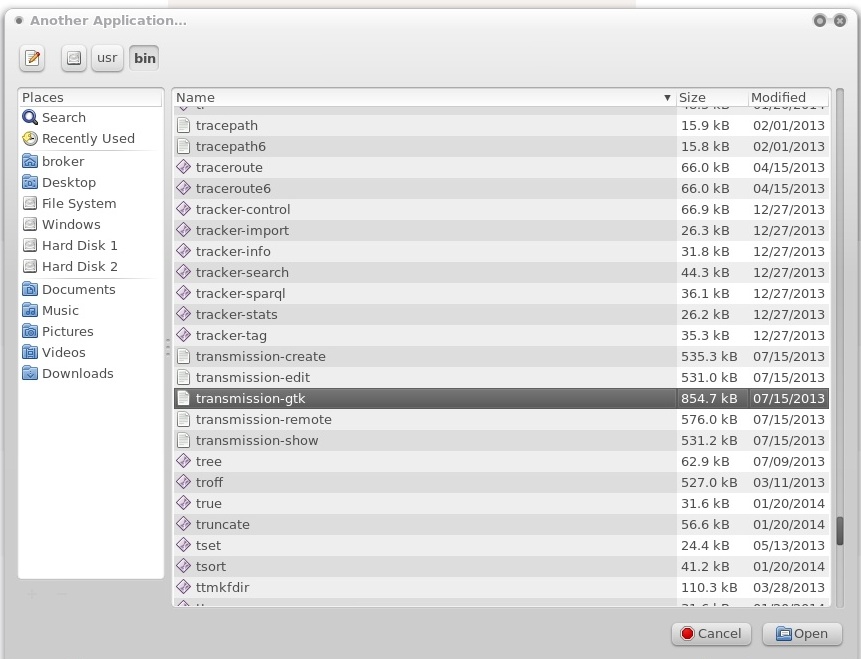Open Search in the Places sidebar
Screen dimensions: 861x659
coord(63,117)
